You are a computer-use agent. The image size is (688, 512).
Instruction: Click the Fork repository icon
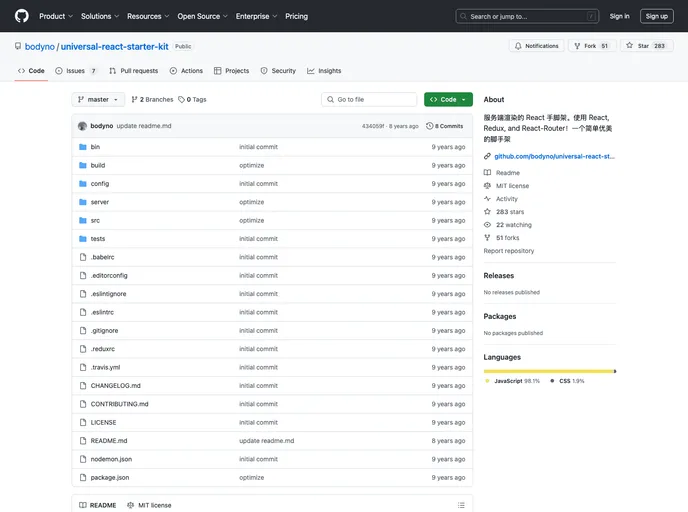[x=576, y=46]
